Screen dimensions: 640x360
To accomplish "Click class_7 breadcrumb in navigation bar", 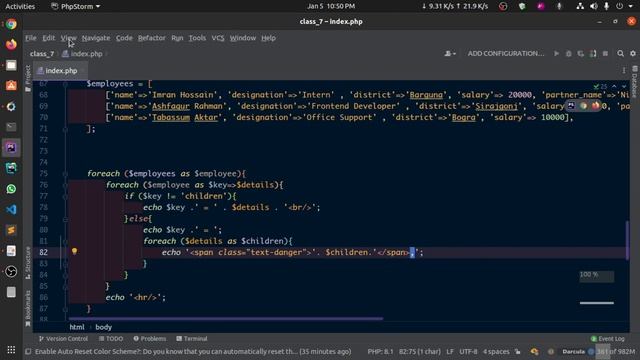I will pos(42,54).
